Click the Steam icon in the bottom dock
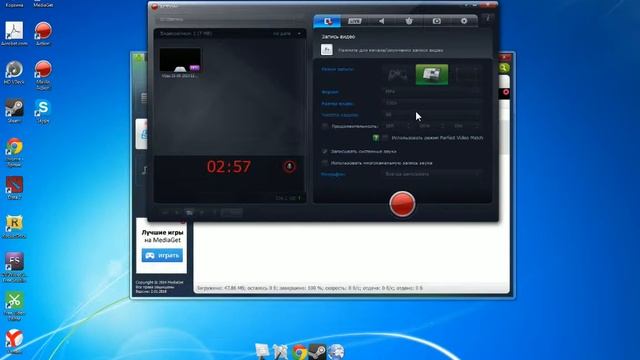The height and width of the screenshot is (360, 640). click(317, 352)
